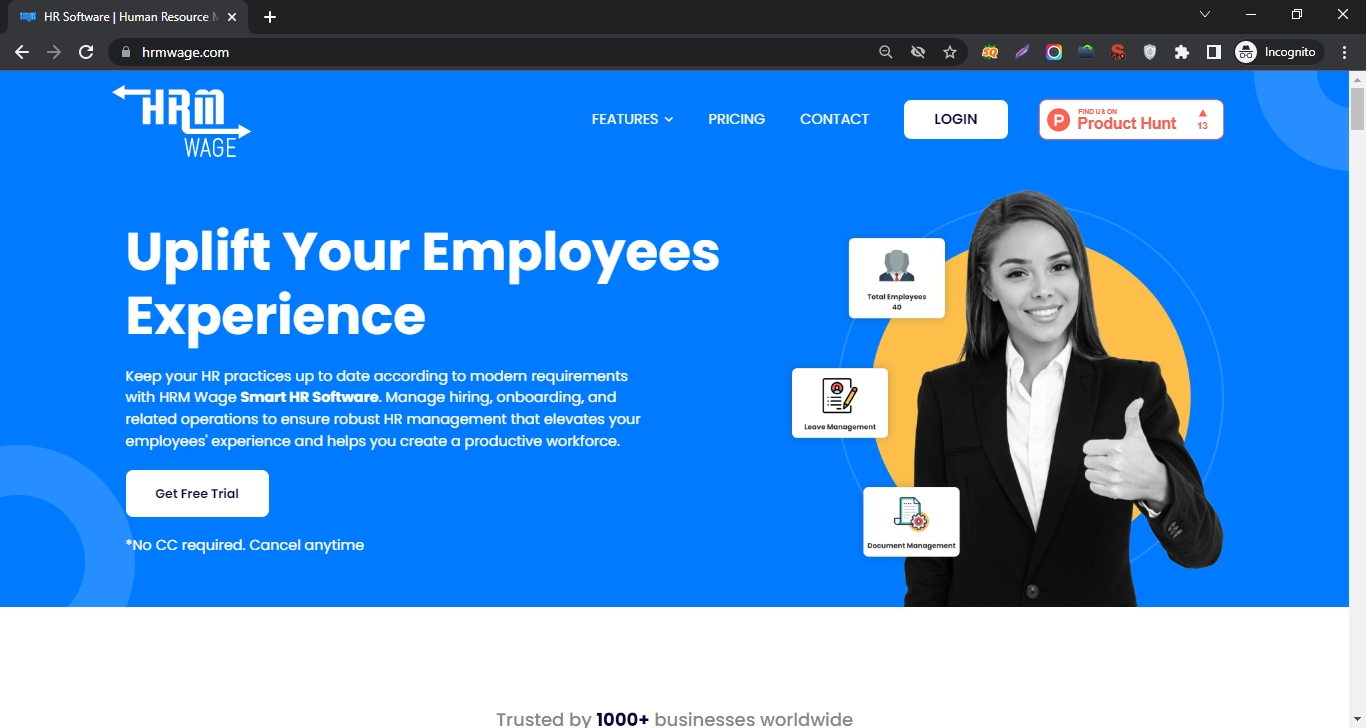Click the Product Hunt upvote arrow
1366x728 pixels.
[1203, 113]
